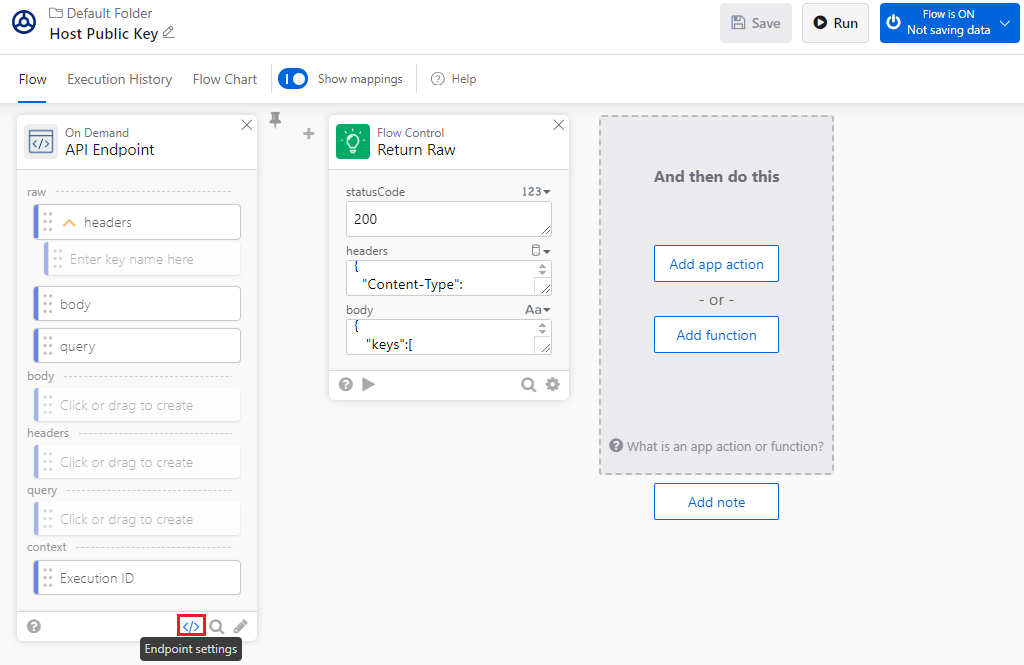Viewport: 1024px width, 665px height.
Task: Click the Save button
Action: (756, 23)
